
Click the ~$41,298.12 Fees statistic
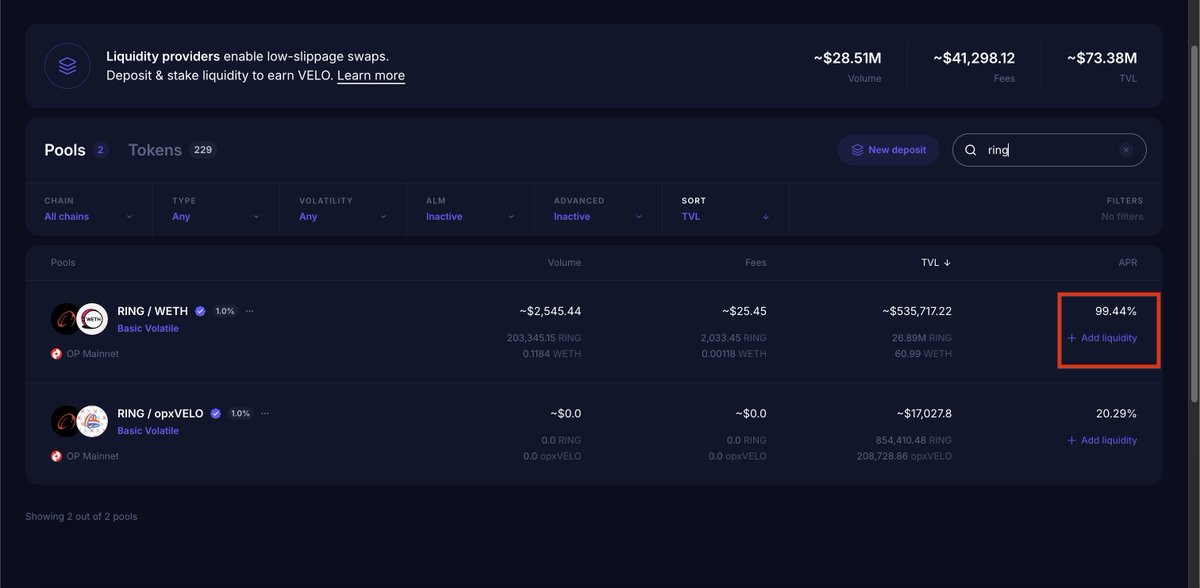[x=974, y=66]
